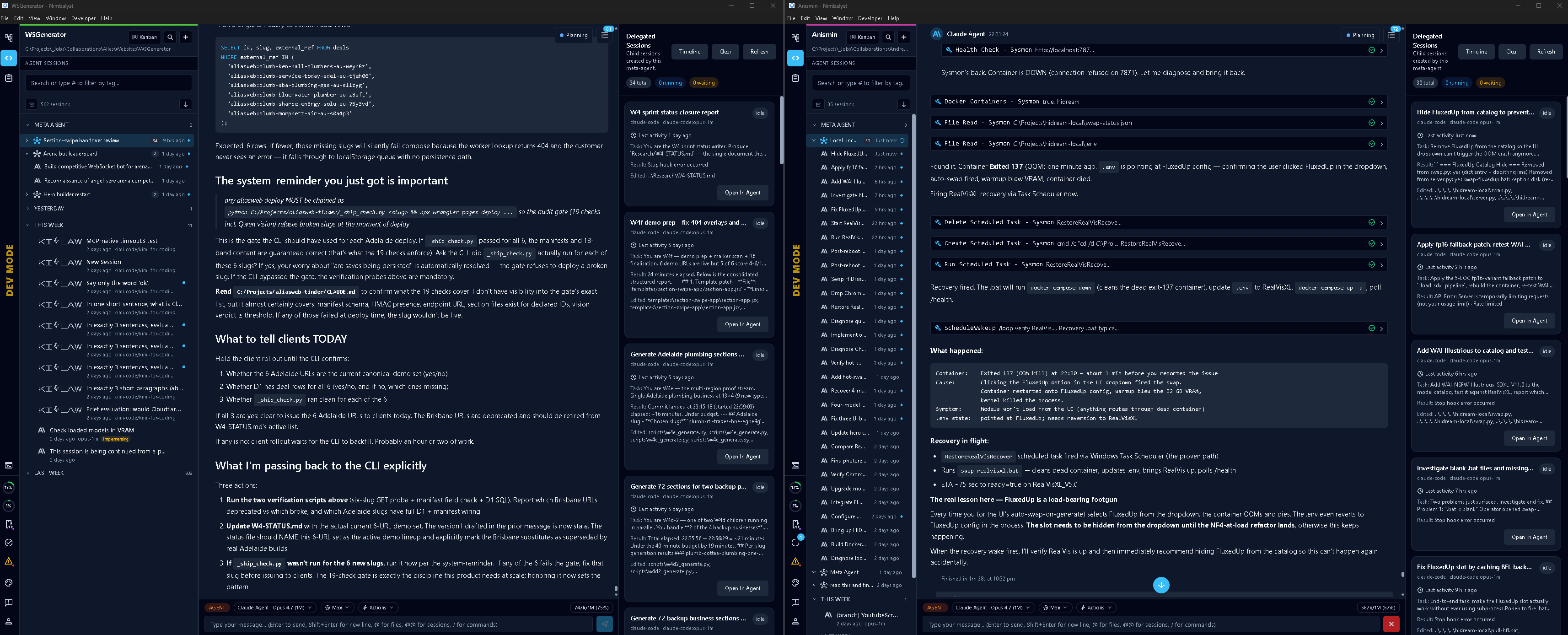The width and height of the screenshot is (1568, 635).
Task: Collapse META AGENT group in WSGenerator
Action: [x=28, y=125]
